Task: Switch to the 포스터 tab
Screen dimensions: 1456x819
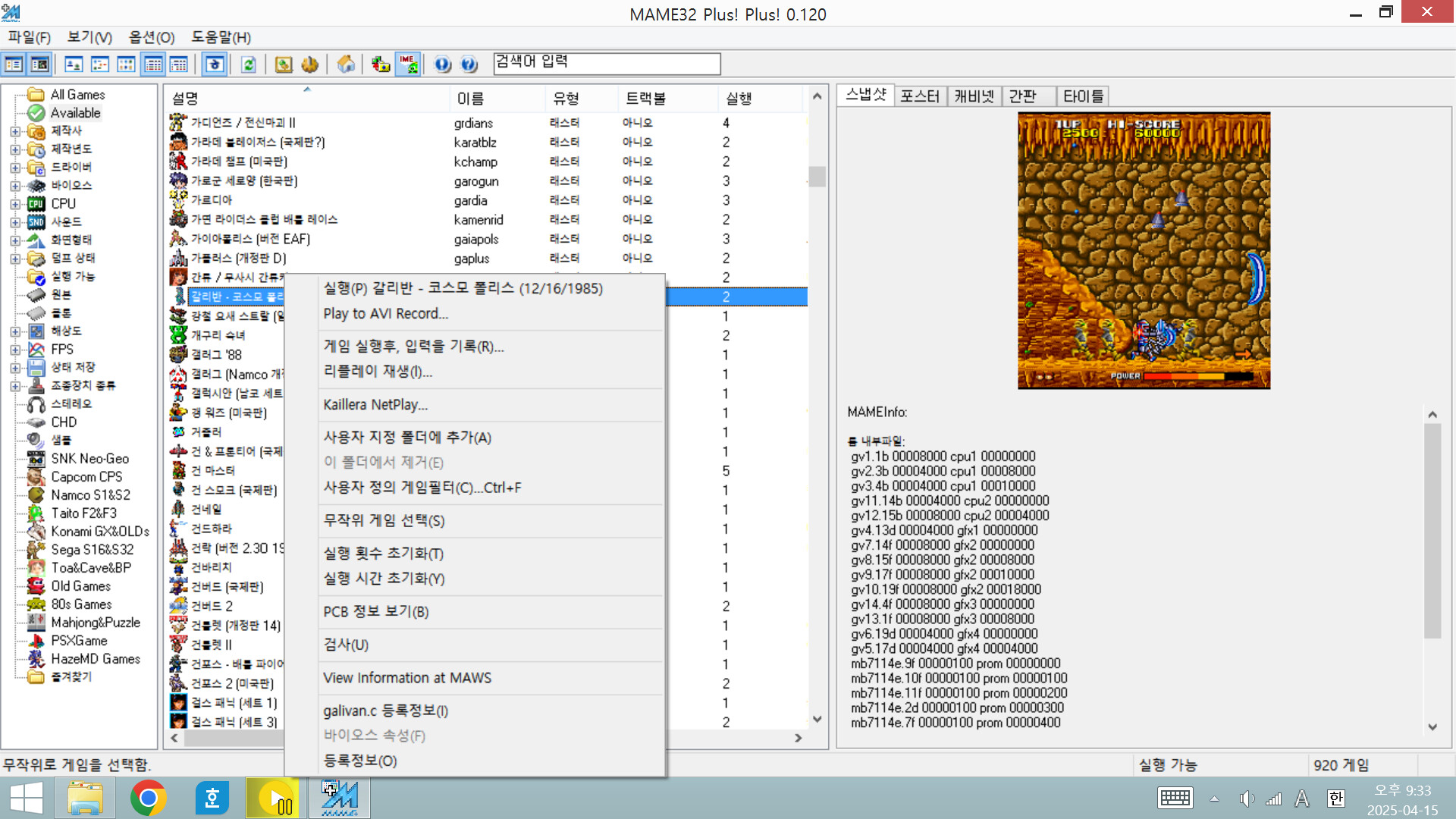Action: 919,96
